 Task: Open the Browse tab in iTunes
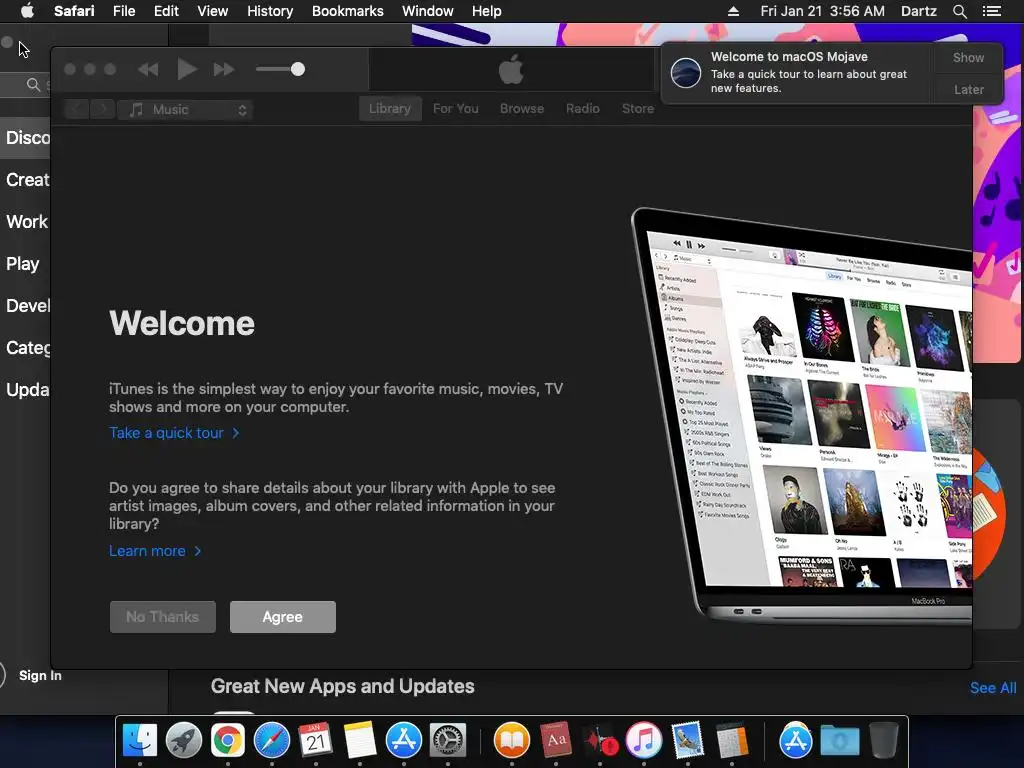[x=522, y=108]
